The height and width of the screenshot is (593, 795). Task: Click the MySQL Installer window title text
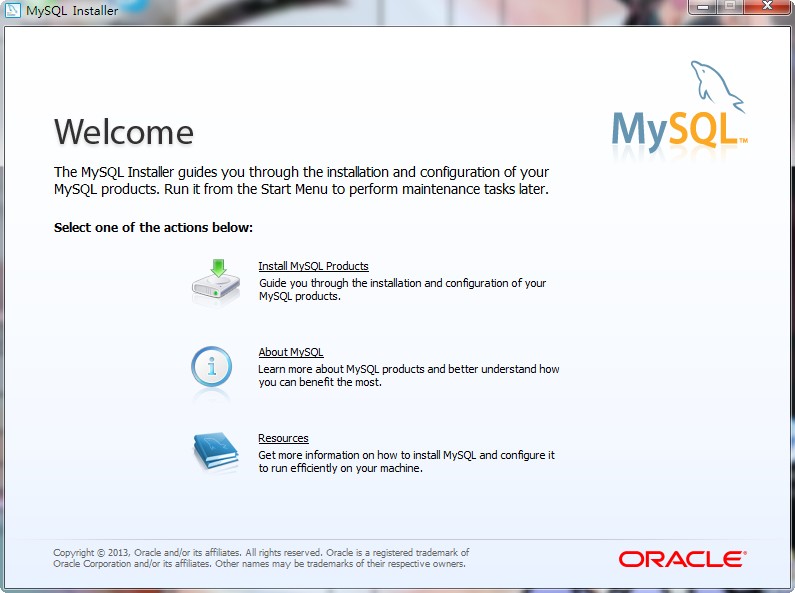(72, 10)
